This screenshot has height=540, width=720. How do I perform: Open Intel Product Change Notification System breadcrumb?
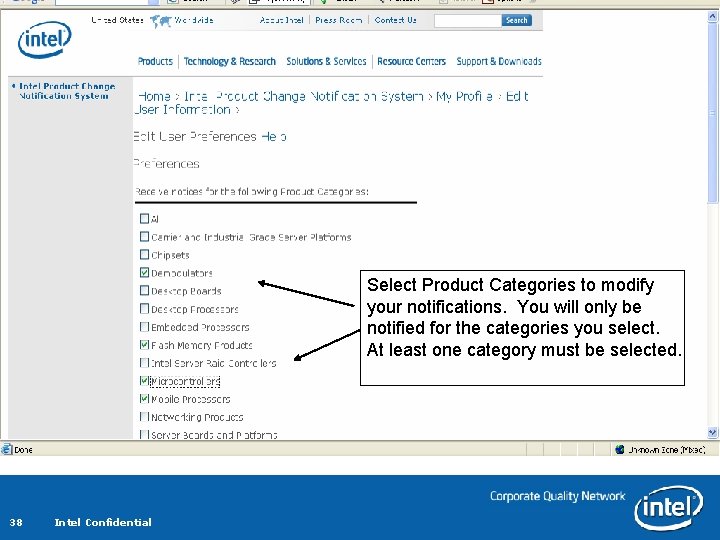click(304, 96)
